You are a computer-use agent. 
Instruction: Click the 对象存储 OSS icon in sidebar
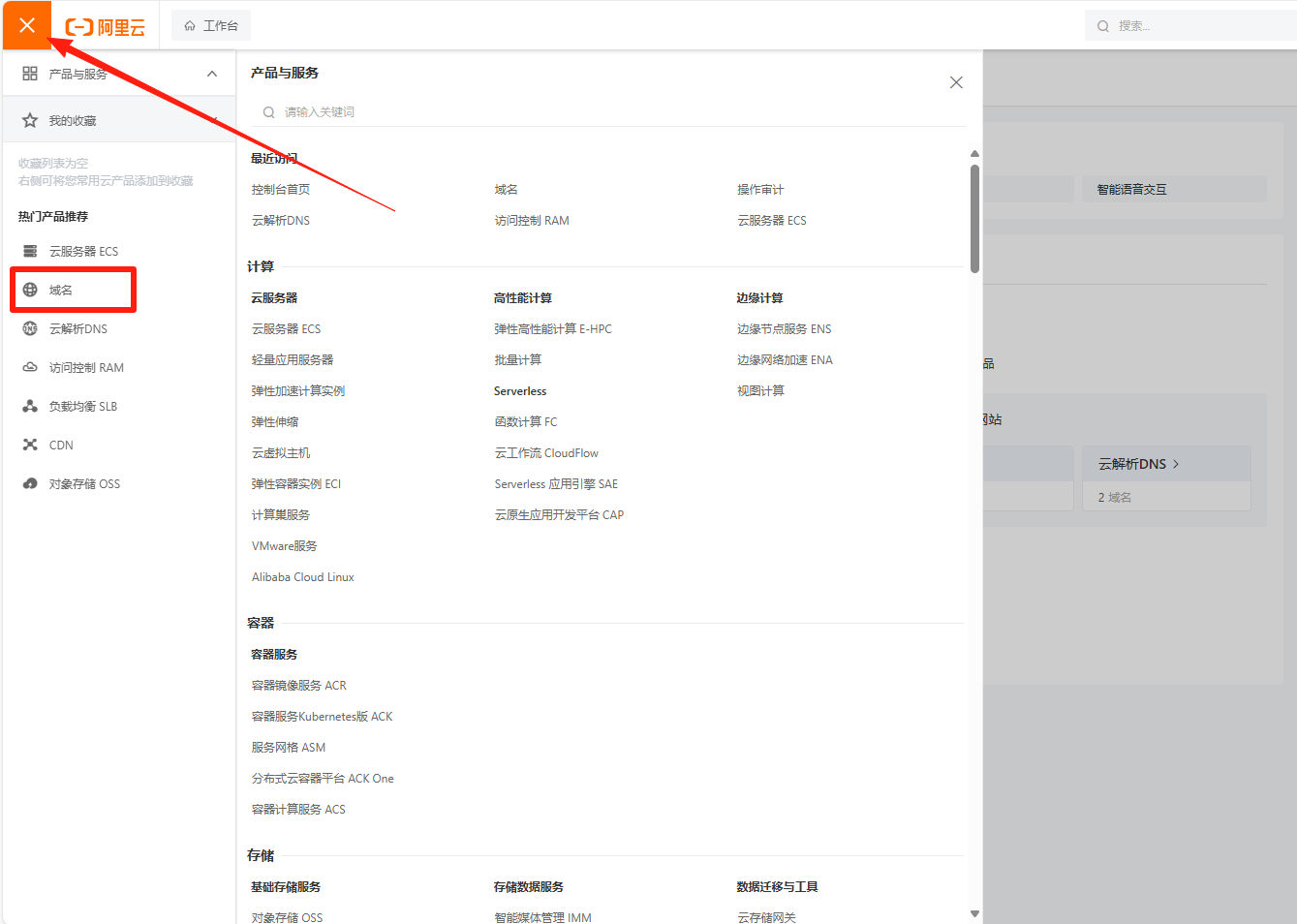[x=30, y=483]
